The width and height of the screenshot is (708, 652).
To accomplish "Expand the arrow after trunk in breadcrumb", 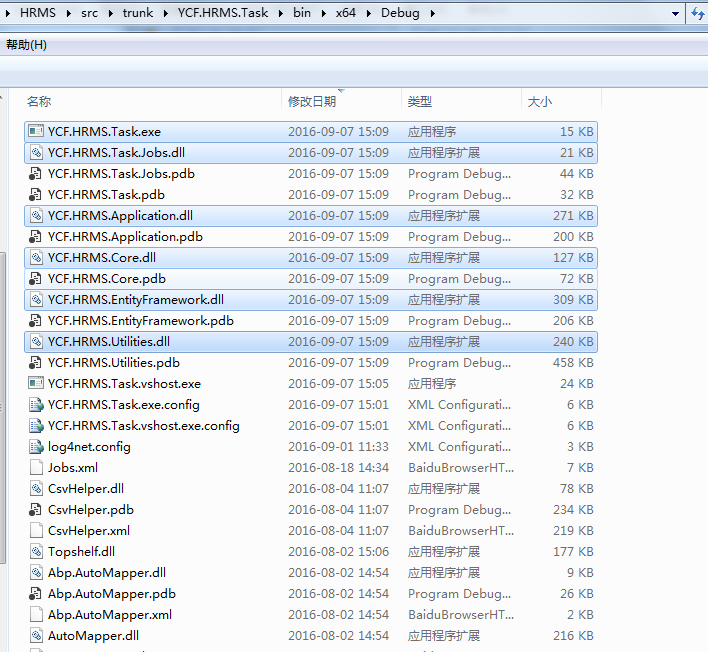I will tap(165, 14).
